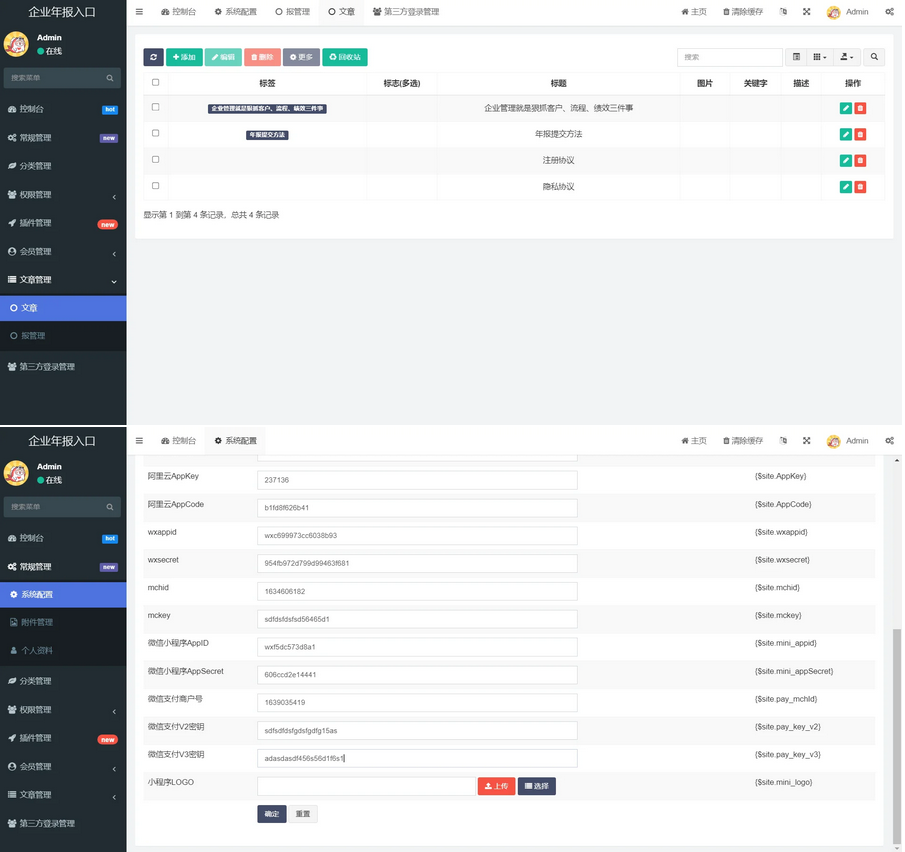Select the checkbox of 隐私协议 row
Image resolution: width=905 pixels, height=852 pixels.
coord(155,186)
